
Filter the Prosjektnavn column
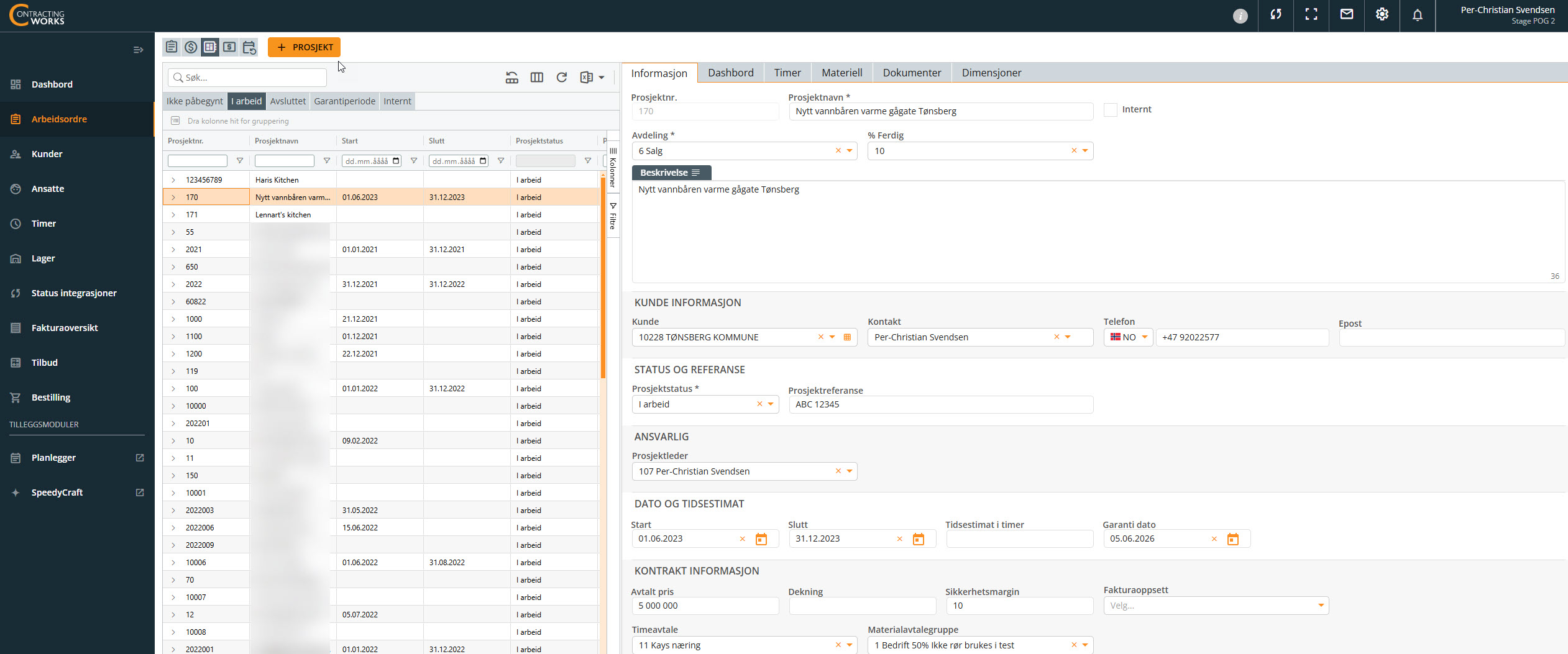coord(327,161)
